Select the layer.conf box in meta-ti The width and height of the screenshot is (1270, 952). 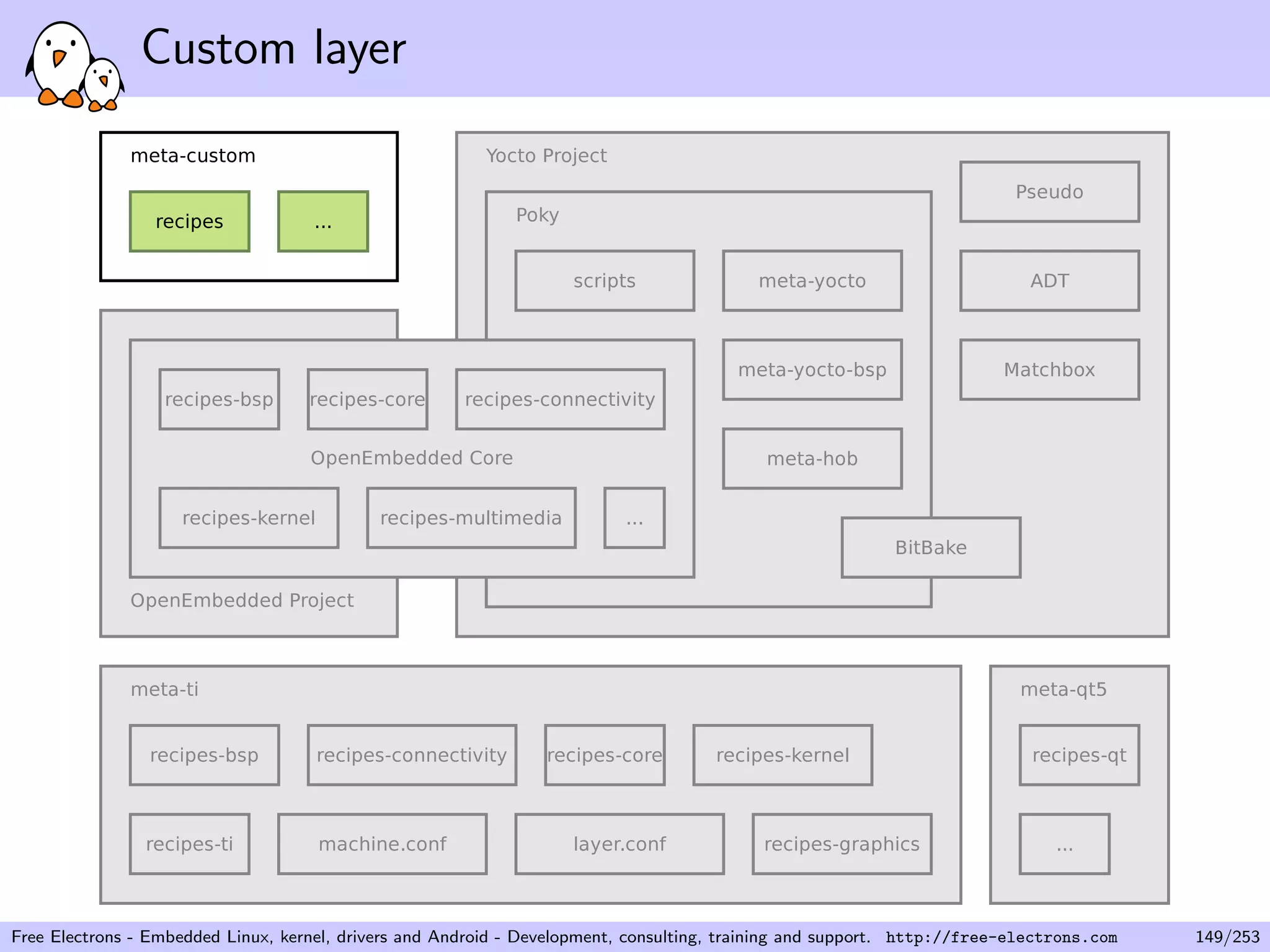point(619,844)
